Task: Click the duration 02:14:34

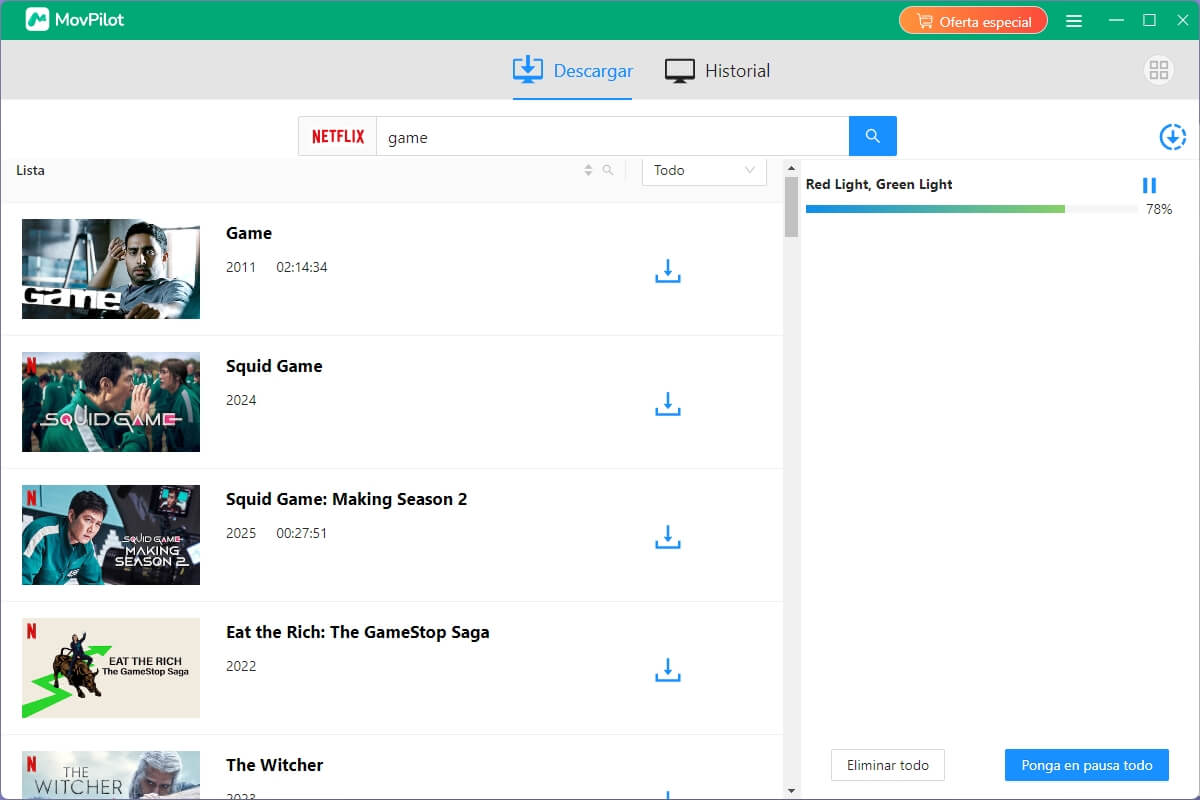Action: [302, 267]
